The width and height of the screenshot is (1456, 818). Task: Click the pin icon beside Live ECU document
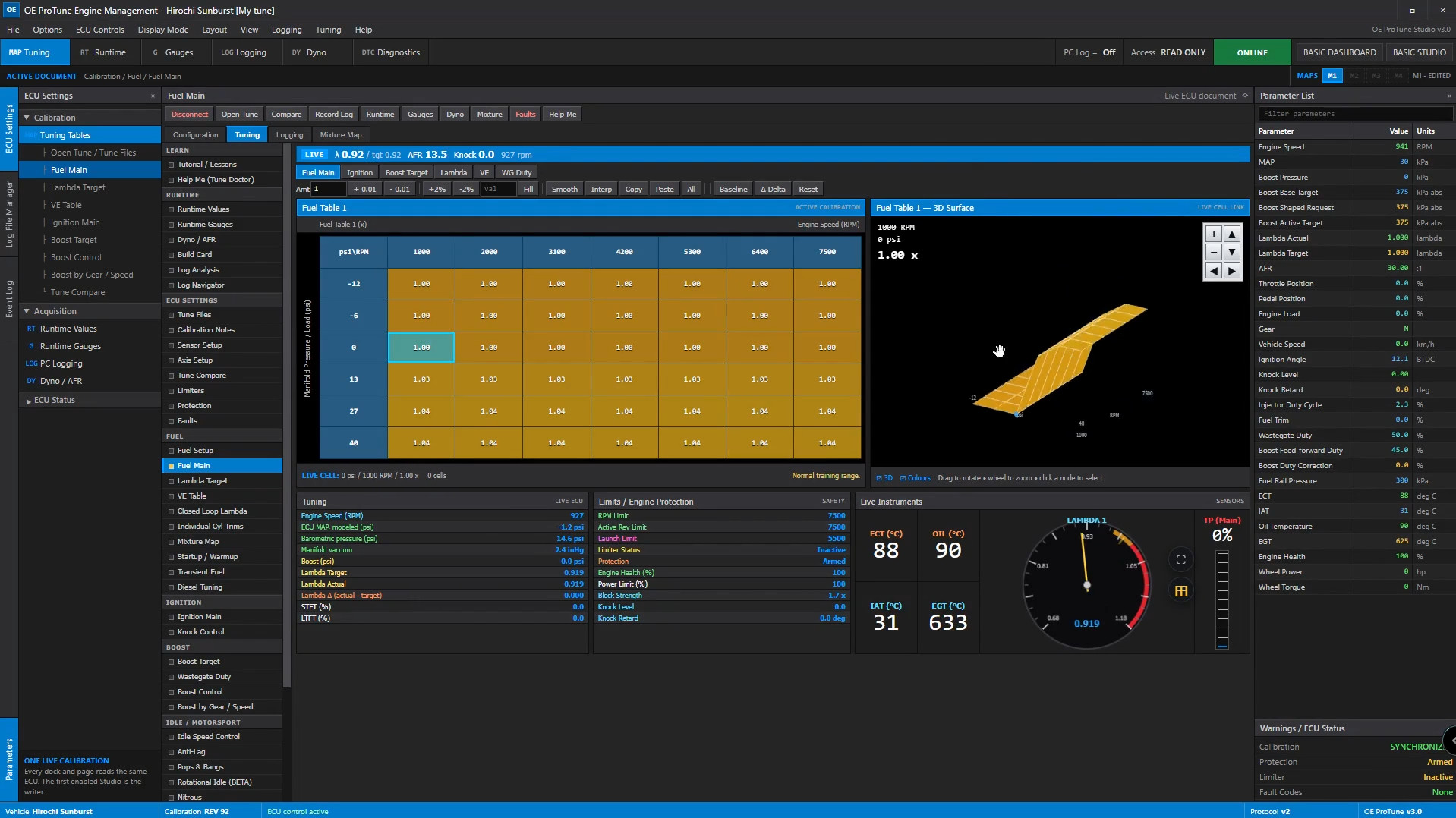click(1245, 96)
